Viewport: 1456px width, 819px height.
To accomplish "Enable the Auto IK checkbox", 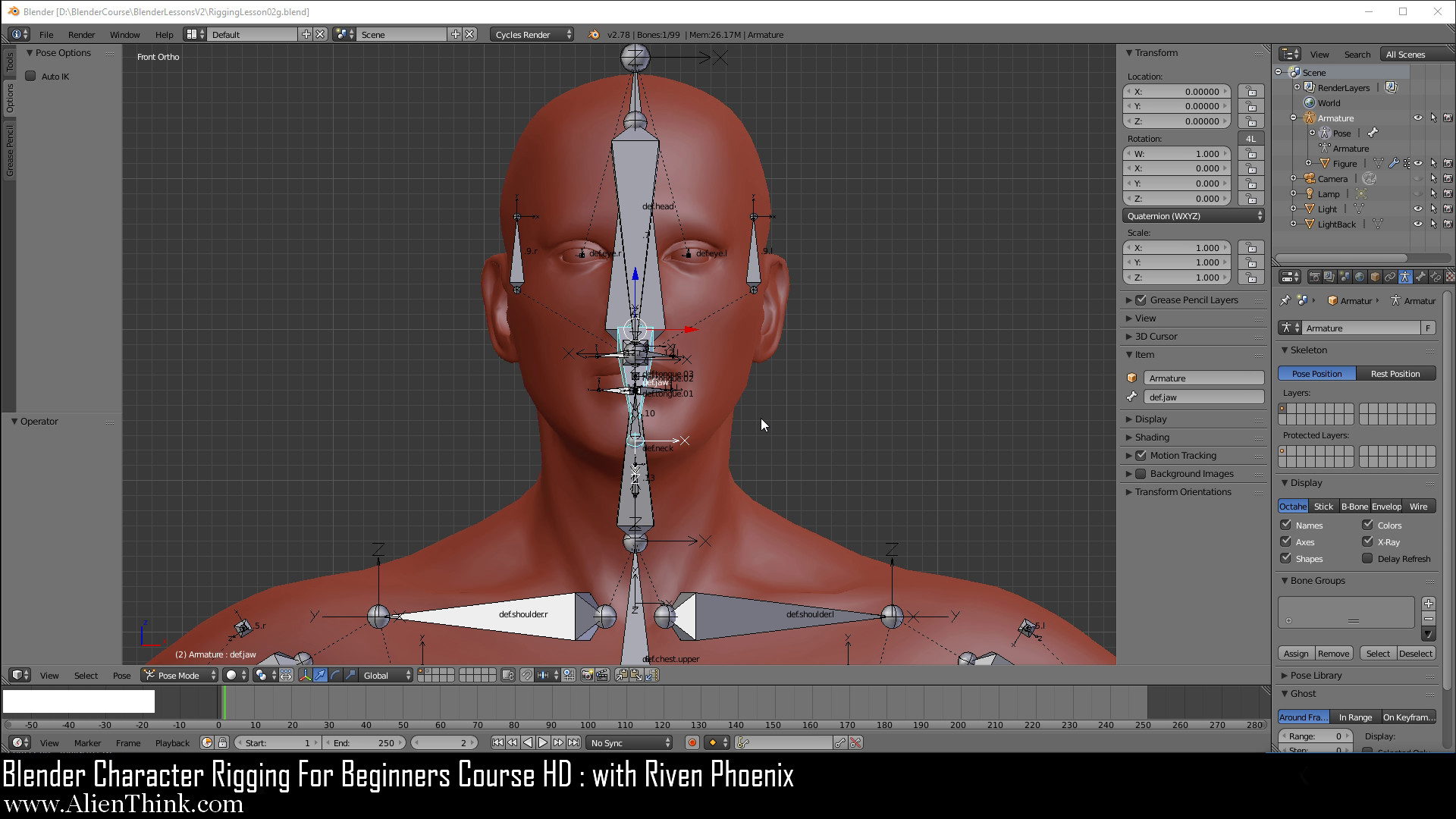I will (x=31, y=77).
